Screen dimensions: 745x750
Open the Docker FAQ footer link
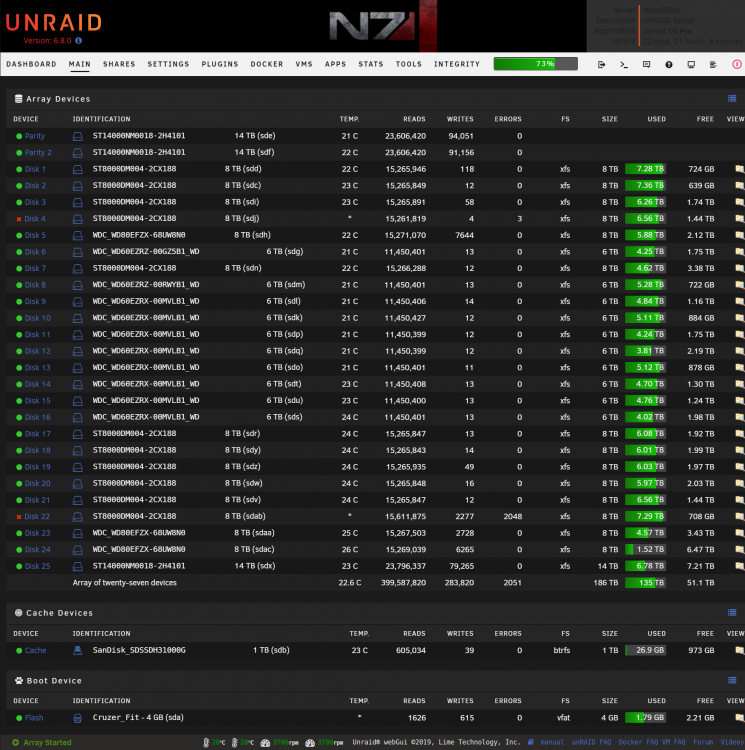(637, 742)
